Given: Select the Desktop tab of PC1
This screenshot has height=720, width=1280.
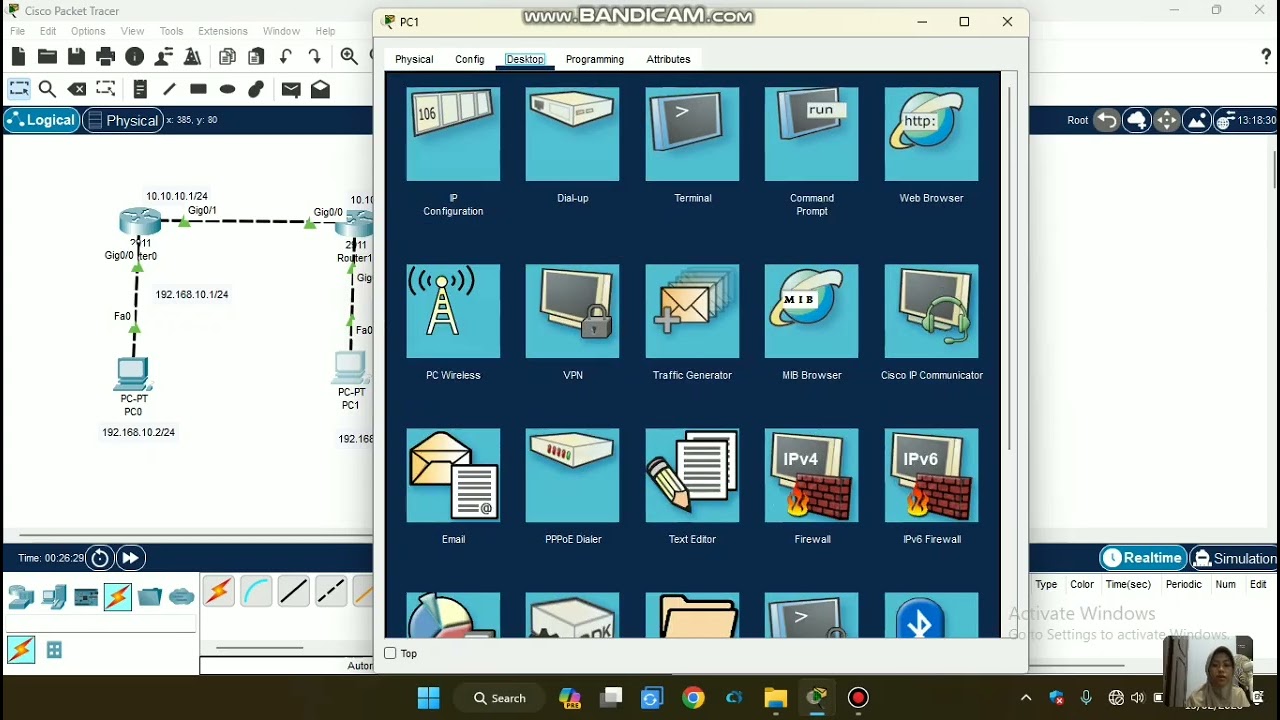Looking at the screenshot, I should [x=525, y=59].
